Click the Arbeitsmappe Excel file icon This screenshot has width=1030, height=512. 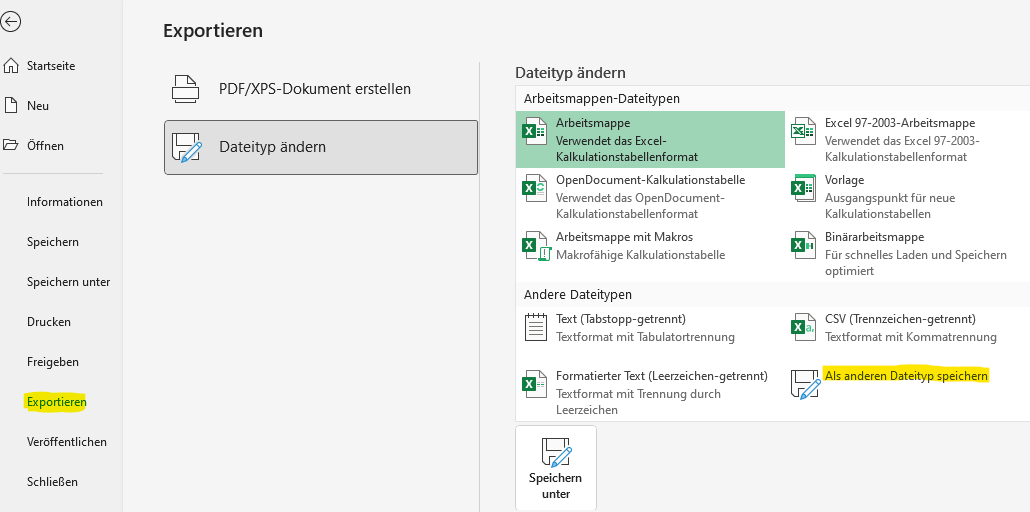point(535,131)
